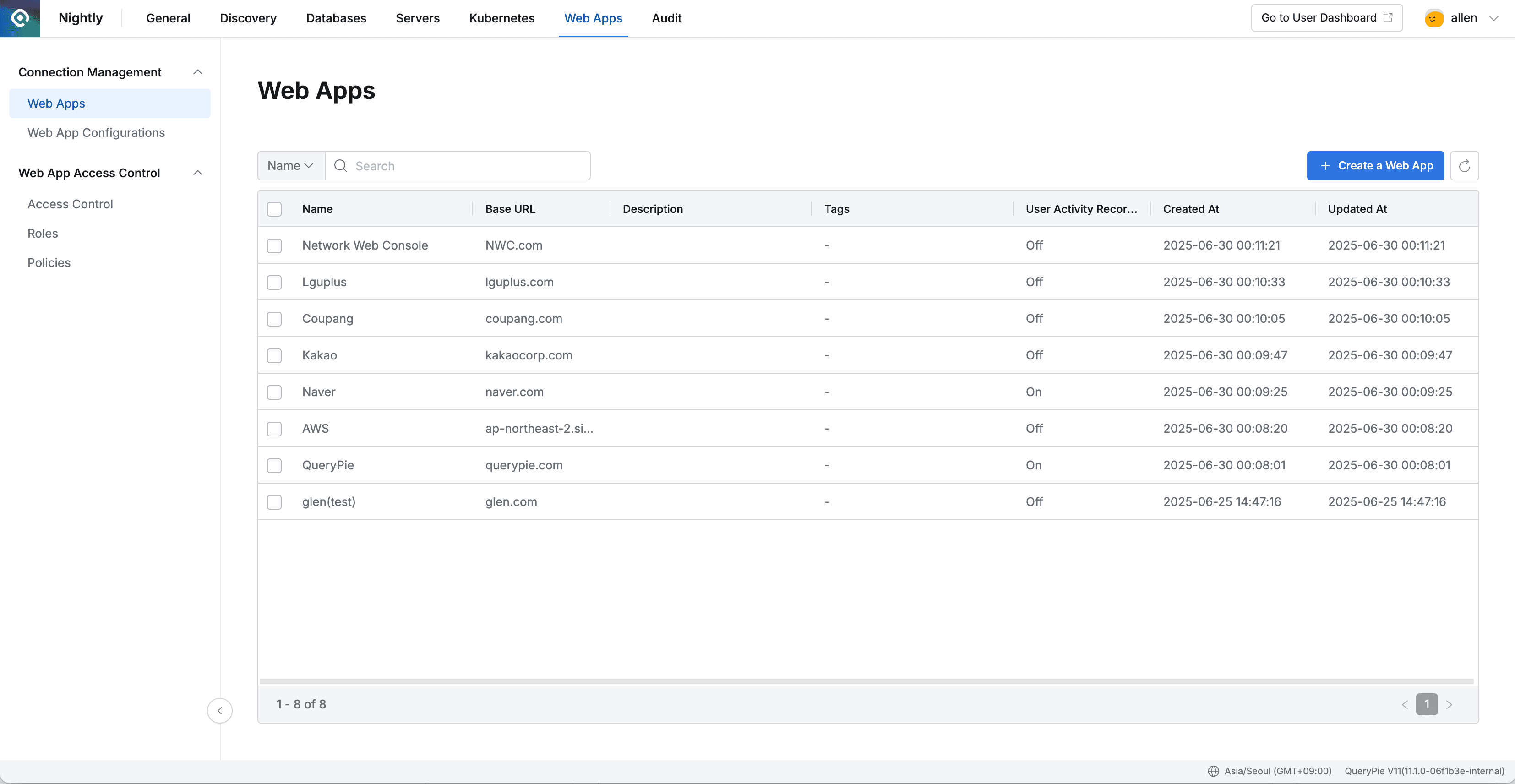Viewport: 1515px width, 784px height.
Task: Check the Kakao row checkbox
Action: [274, 355]
